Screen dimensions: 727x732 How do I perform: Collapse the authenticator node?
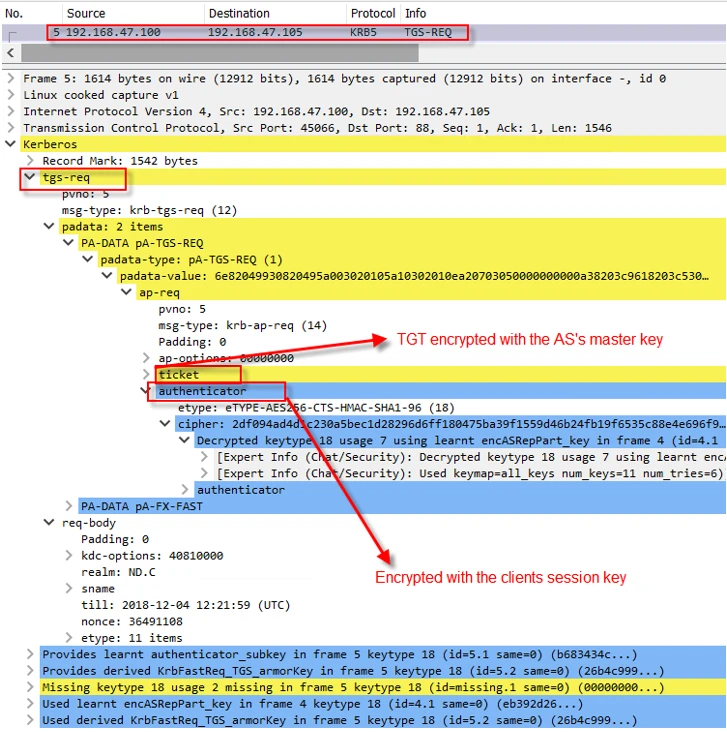tap(146, 391)
